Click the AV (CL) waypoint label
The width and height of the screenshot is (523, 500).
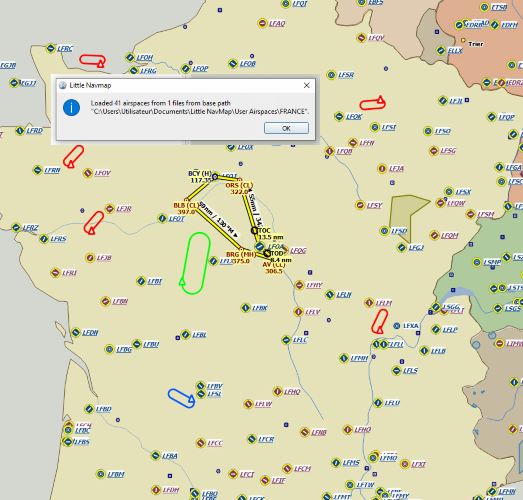click(274, 268)
